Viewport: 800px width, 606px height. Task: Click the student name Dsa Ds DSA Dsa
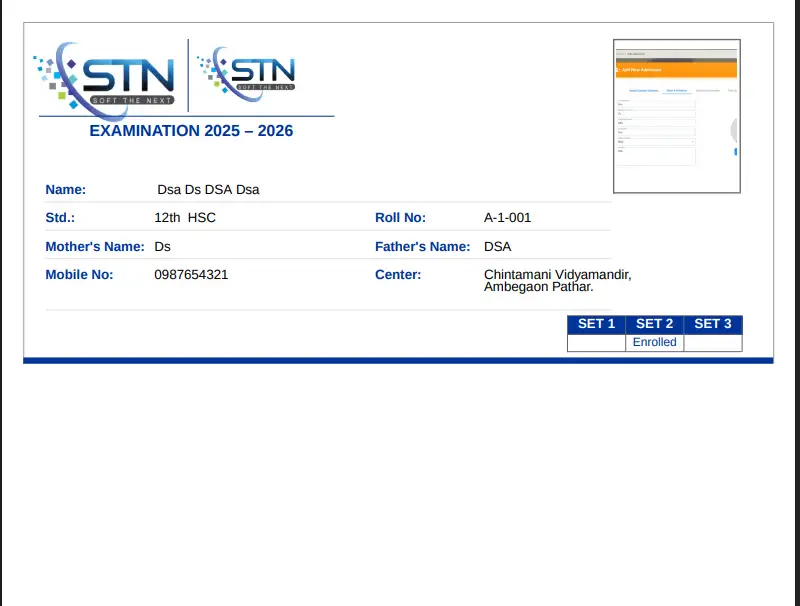click(208, 190)
